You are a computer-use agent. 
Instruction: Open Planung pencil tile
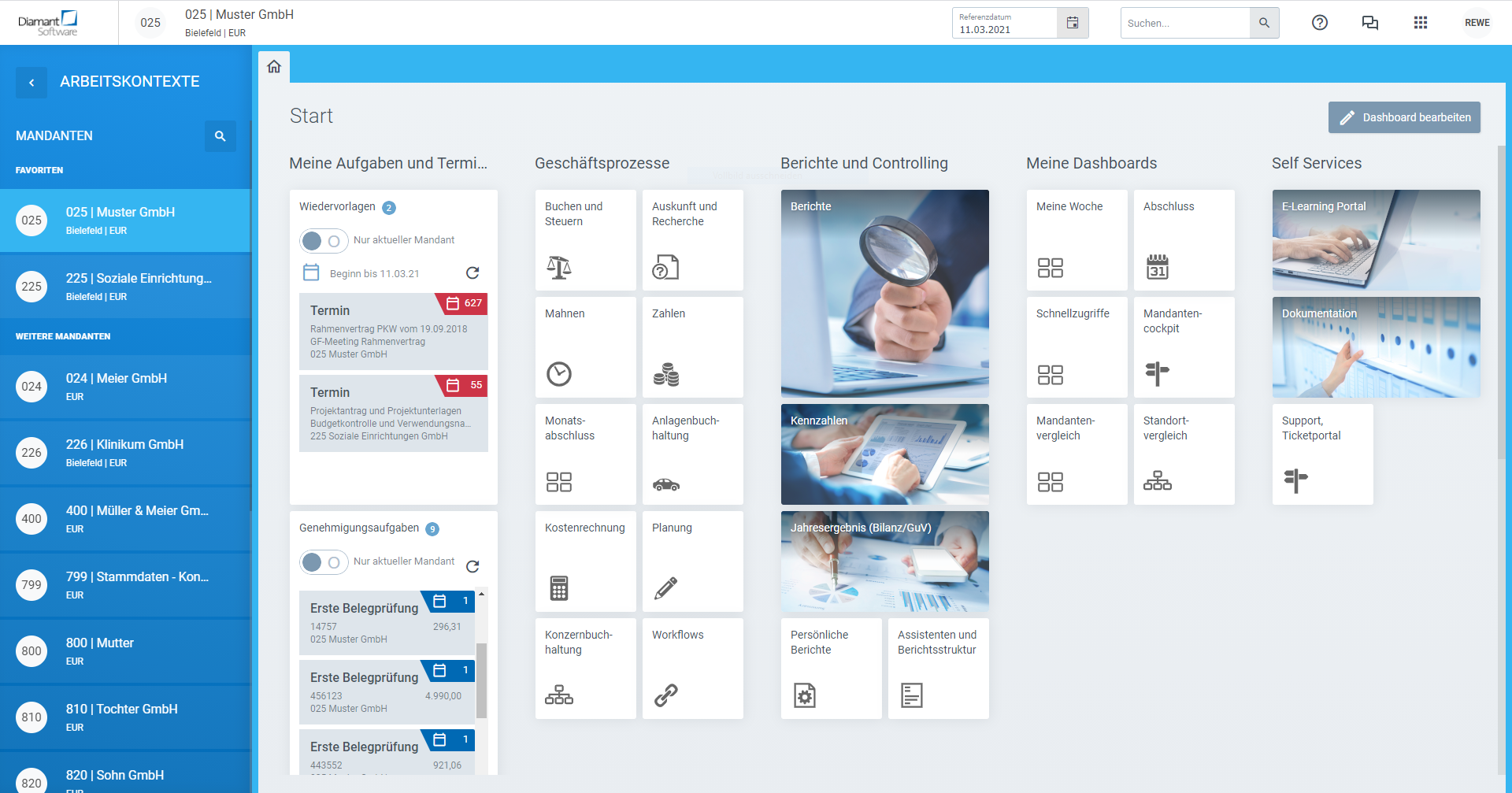(x=693, y=561)
